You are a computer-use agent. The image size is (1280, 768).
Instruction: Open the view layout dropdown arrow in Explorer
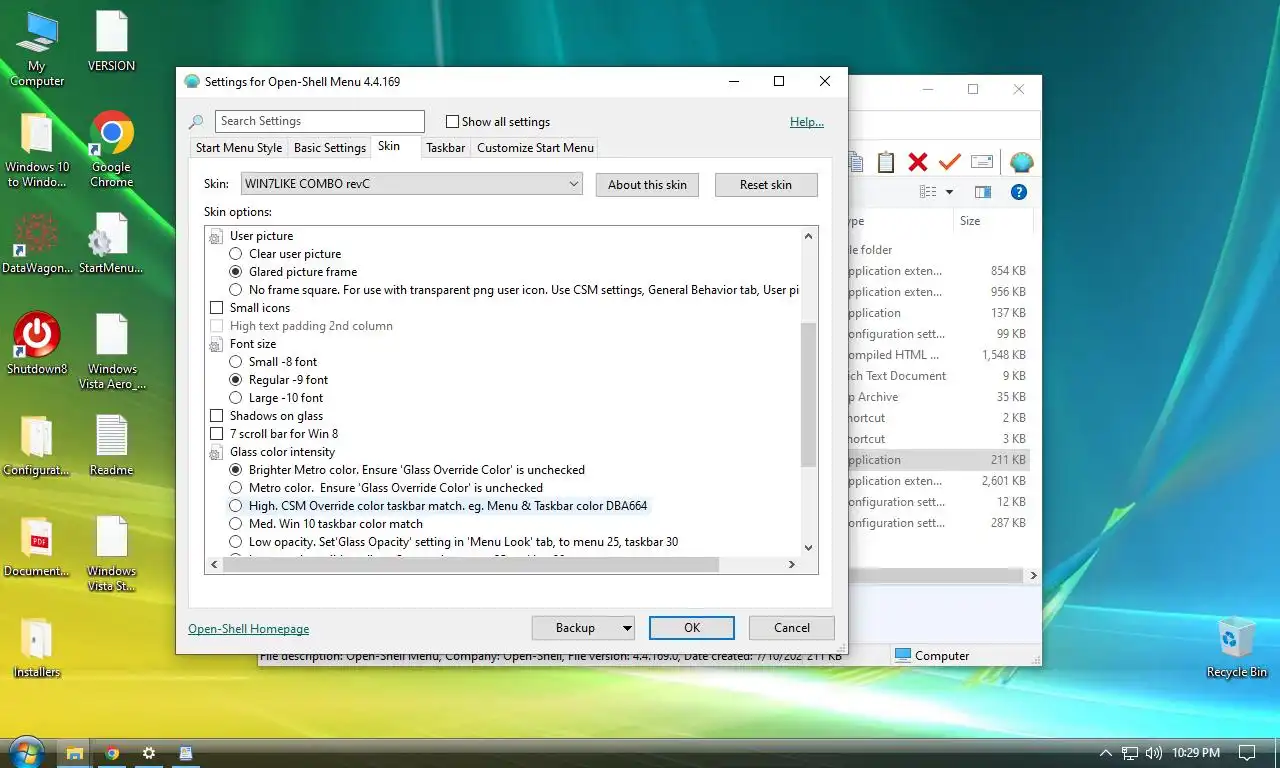point(949,192)
